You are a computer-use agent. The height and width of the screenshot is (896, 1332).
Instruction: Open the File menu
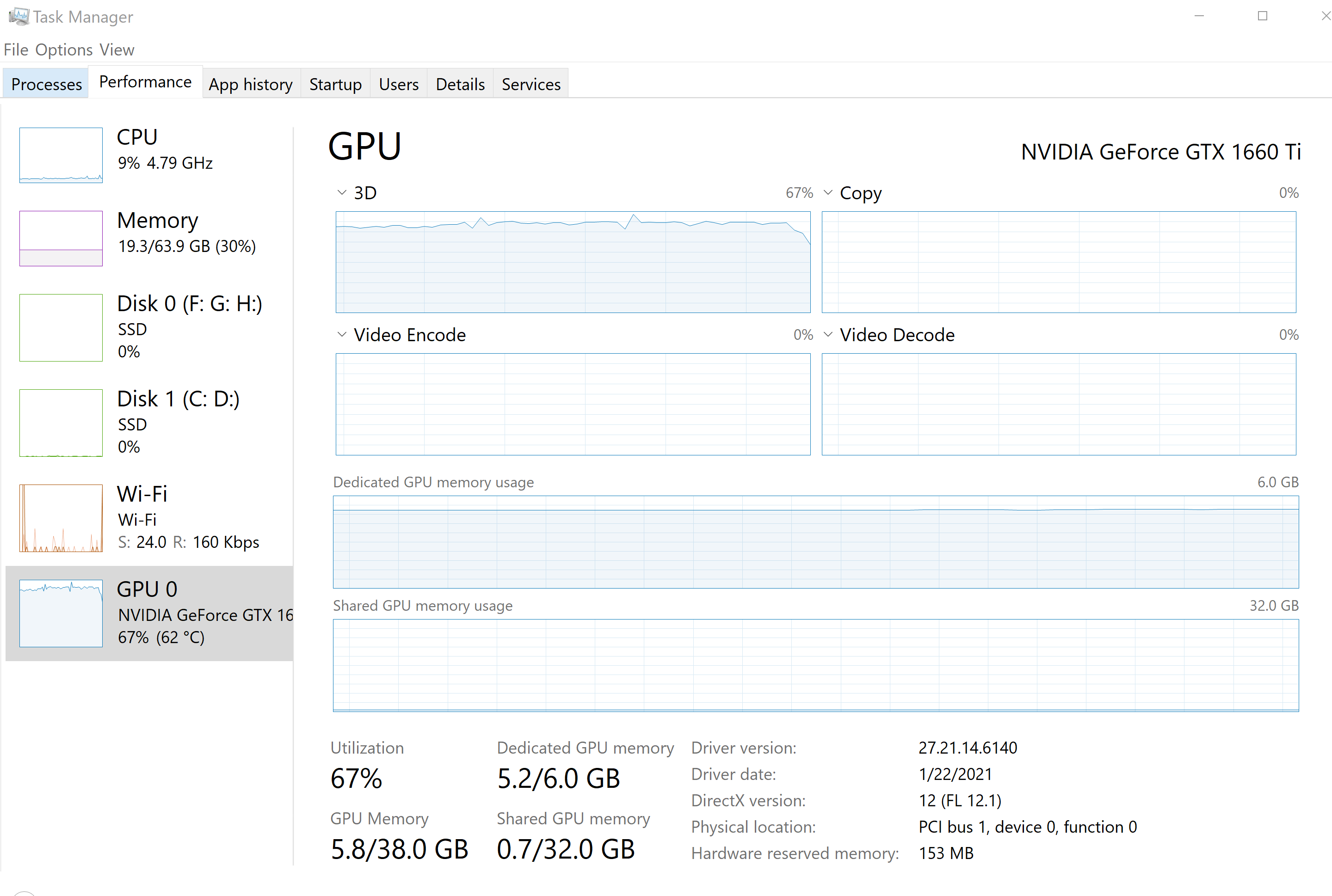(16, 49)
